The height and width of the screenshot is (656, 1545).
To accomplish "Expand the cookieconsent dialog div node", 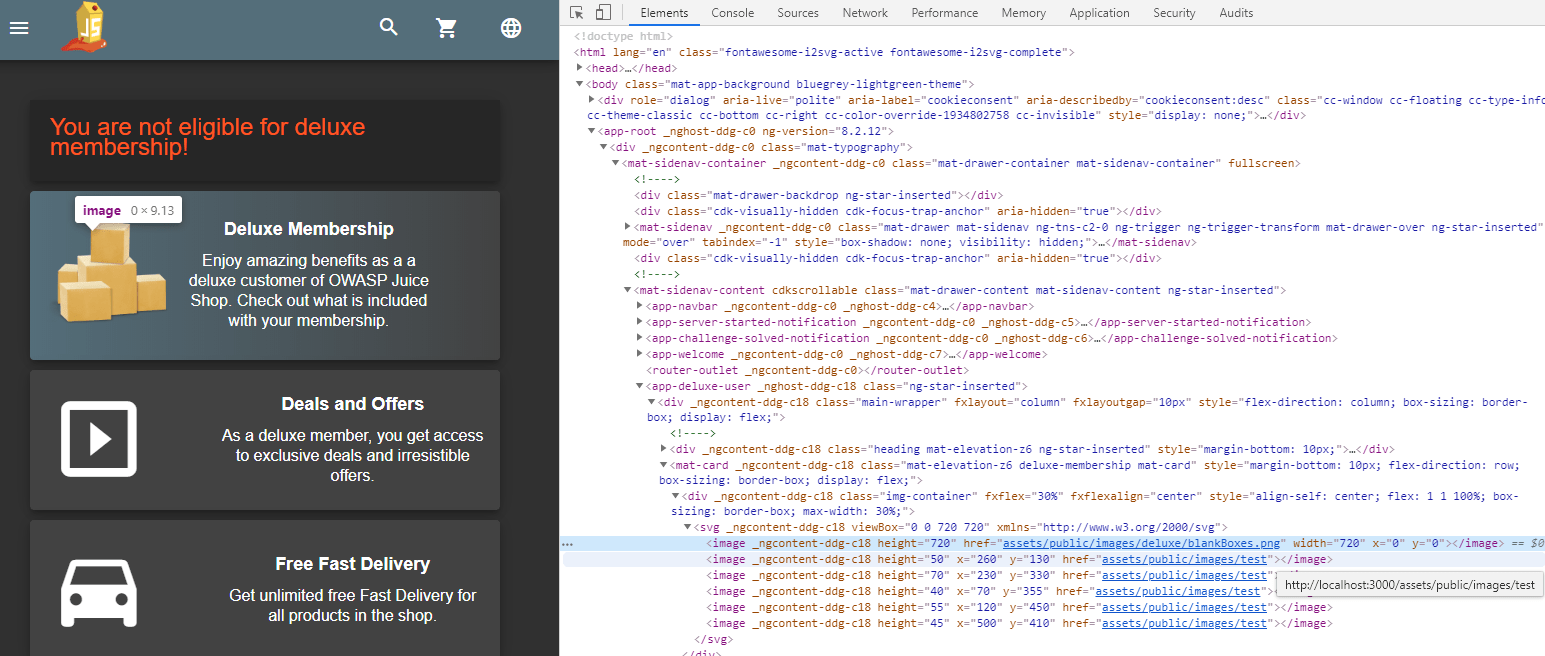I will [x=592, y=100].
